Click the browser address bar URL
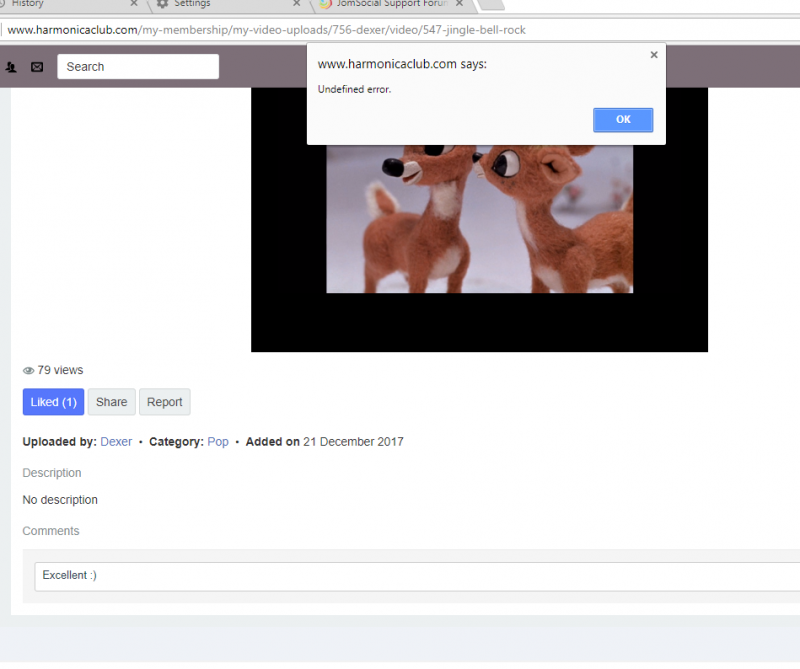This screenshot has width=800, height=669. click(266, 30)
